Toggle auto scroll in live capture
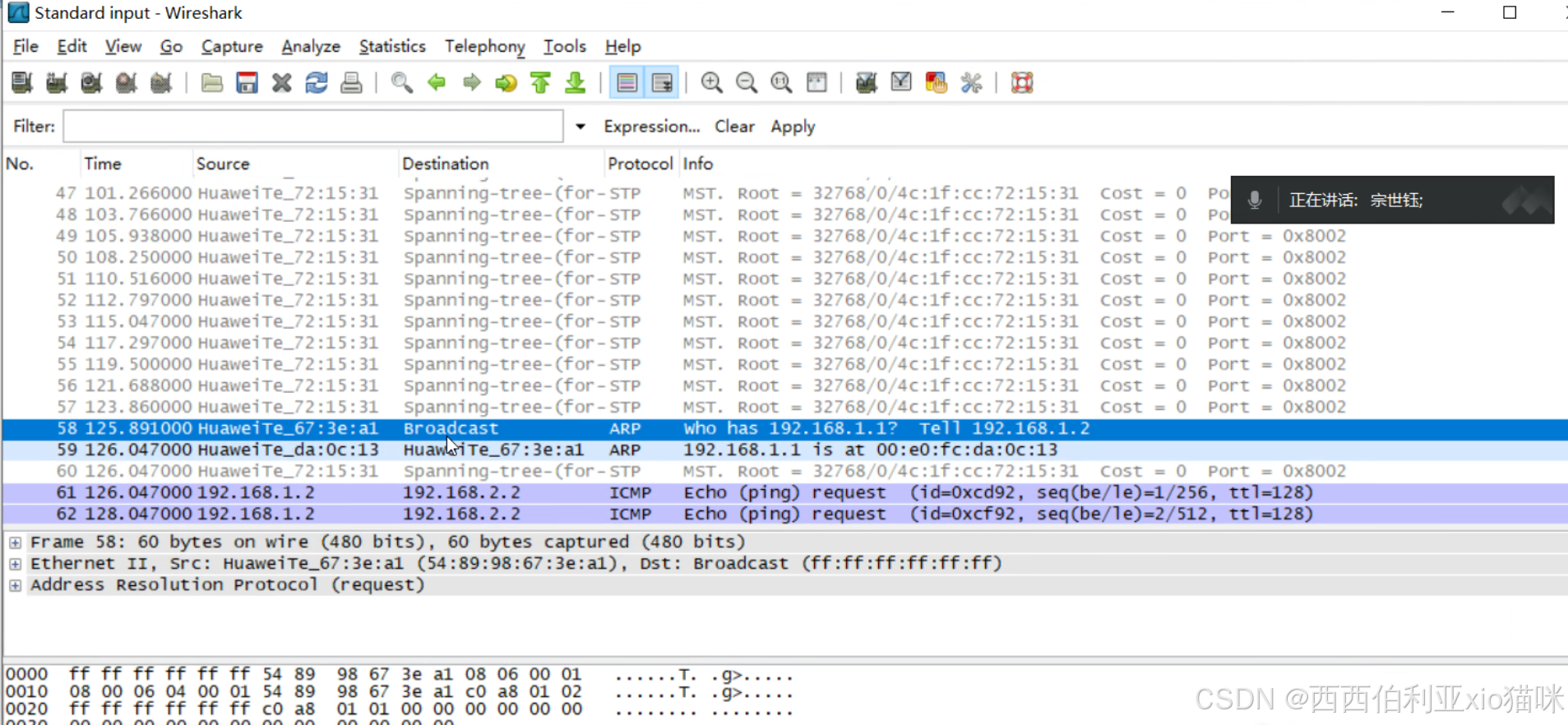Viewport: 1568px width, 725px height. tap(662, 82)
